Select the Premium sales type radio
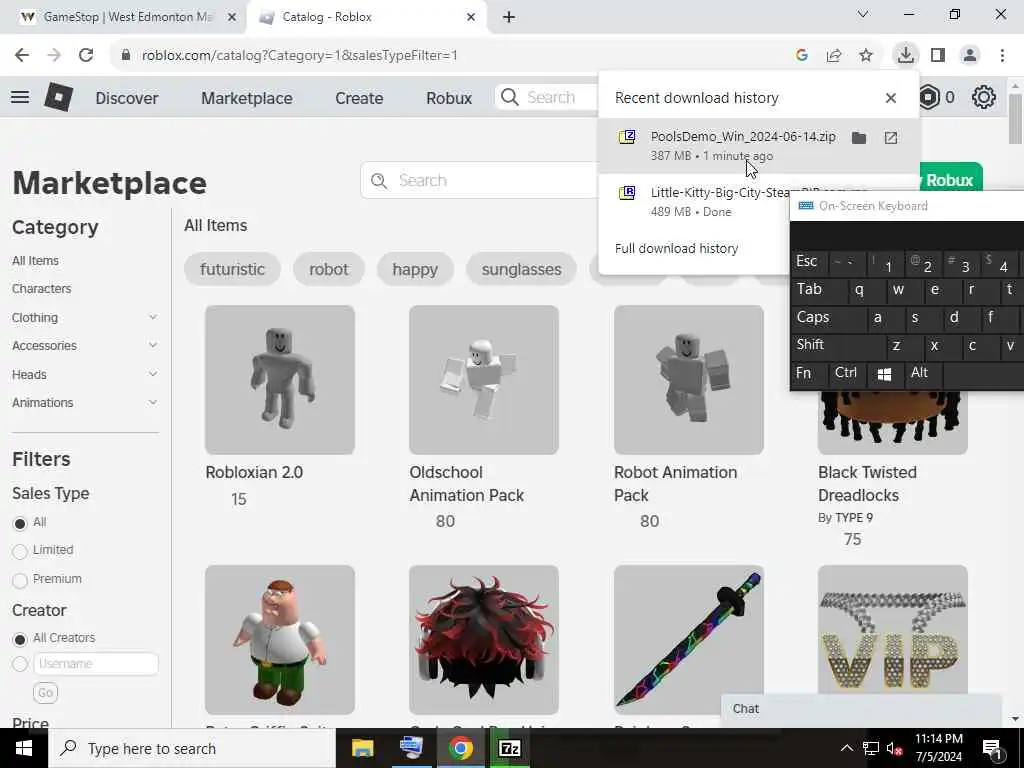Image resolution: width=1024 pixels, height=768 pixels. click(20, 580)
